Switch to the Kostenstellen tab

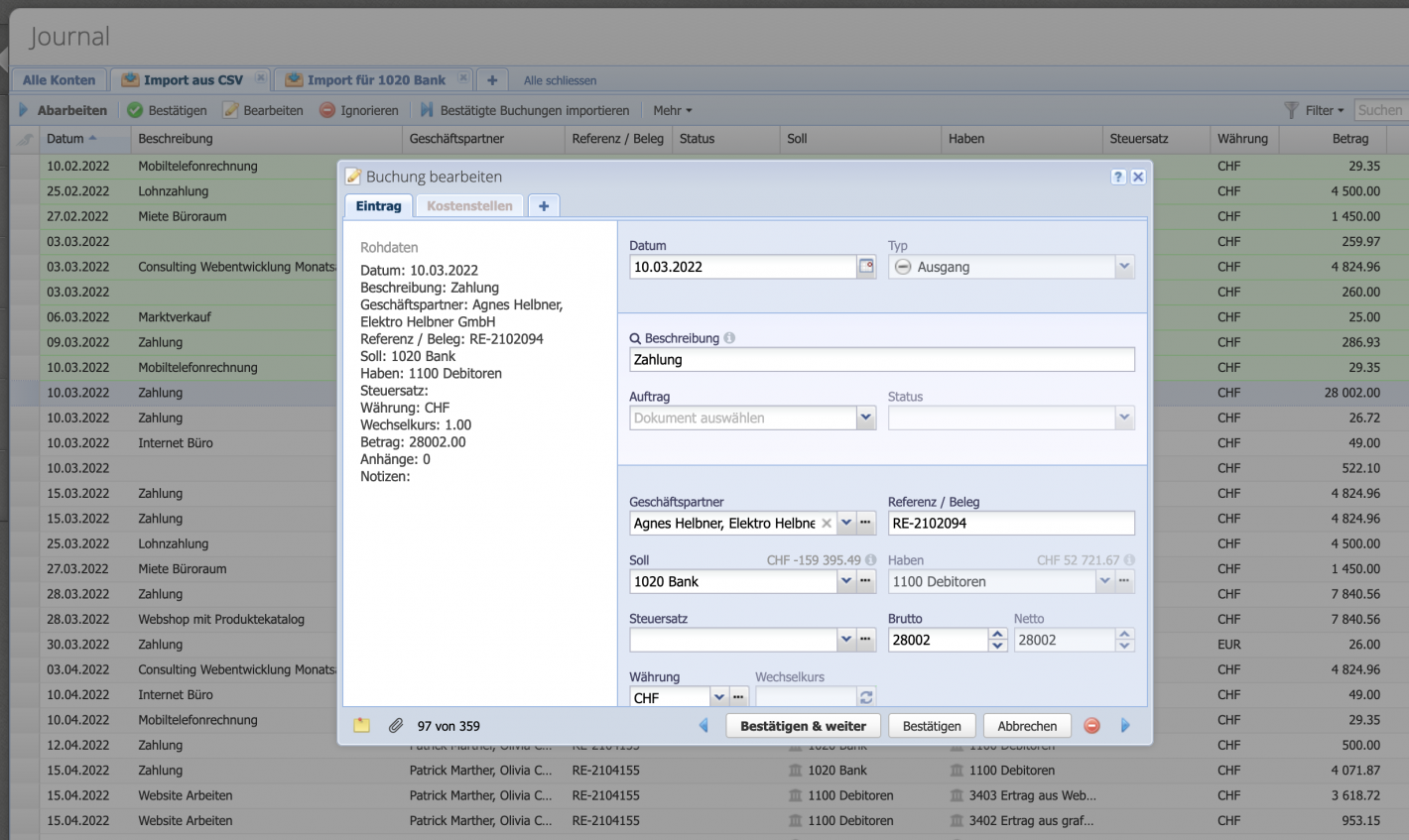(x=468, y=205)
